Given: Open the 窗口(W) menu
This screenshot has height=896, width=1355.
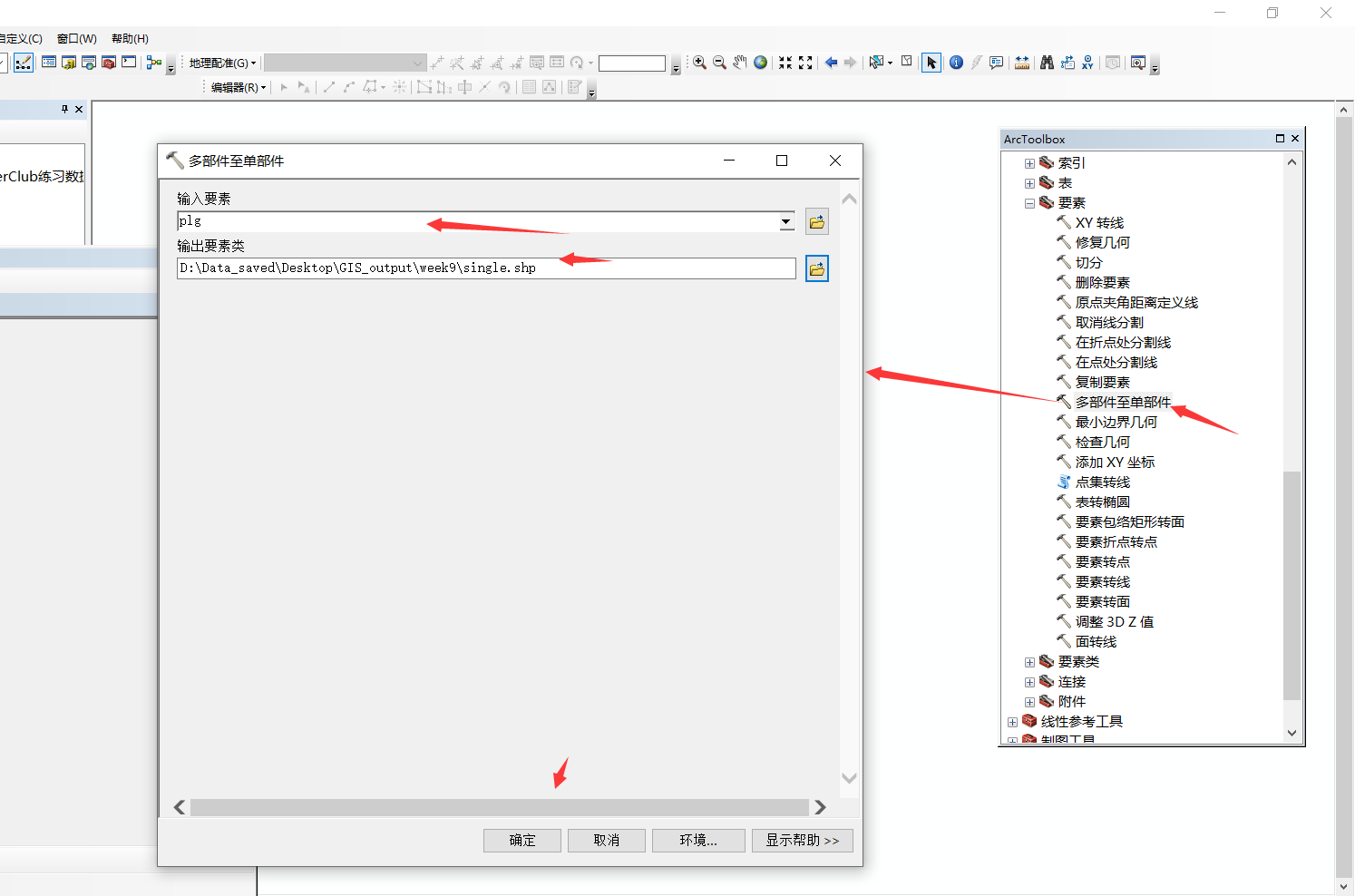Looking at the screenshot, I should point(77,38).
